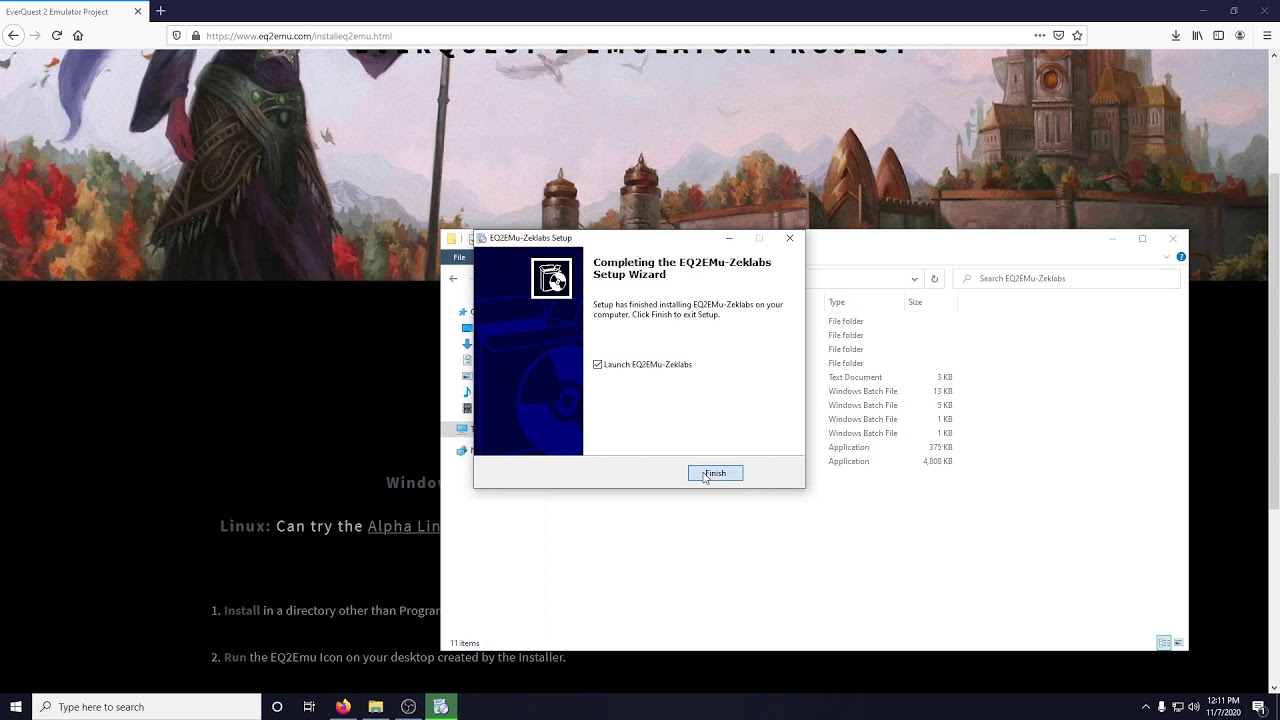Open Firefox account menu

(x=1240, y=35)
